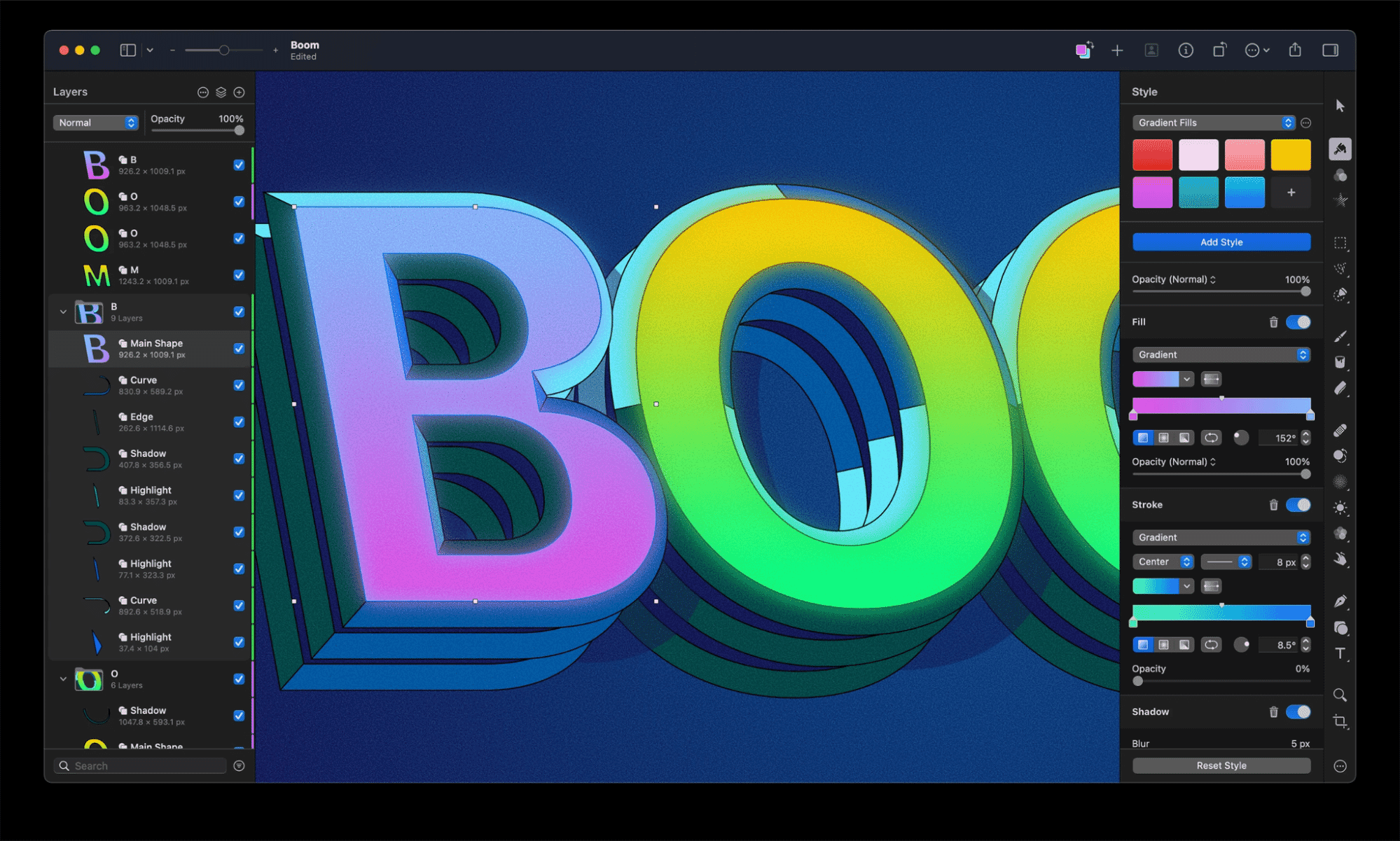
Task: Select the Zoom magnifier tool
Action: 1340,695
